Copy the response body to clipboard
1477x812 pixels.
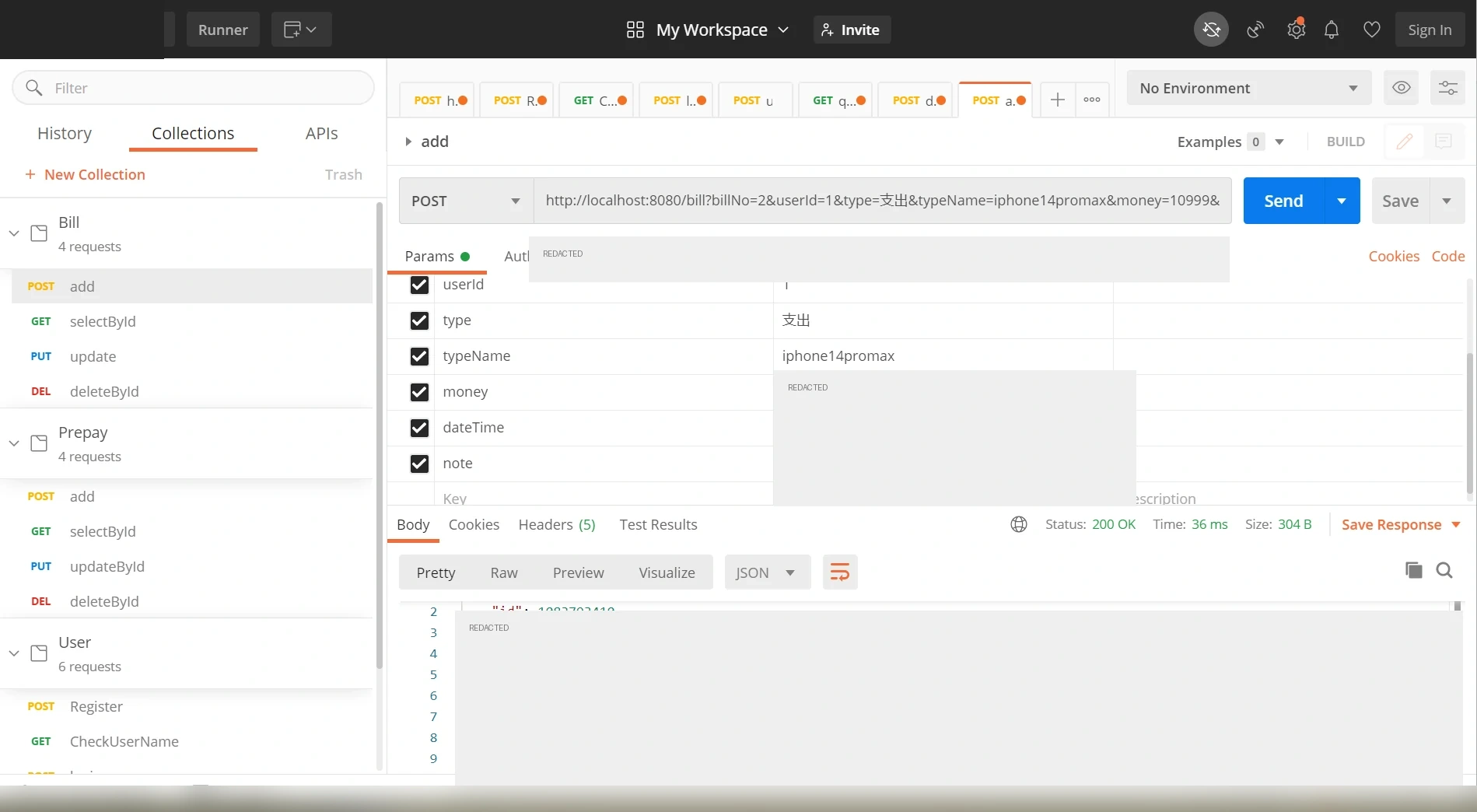(x=1414, y=570)
